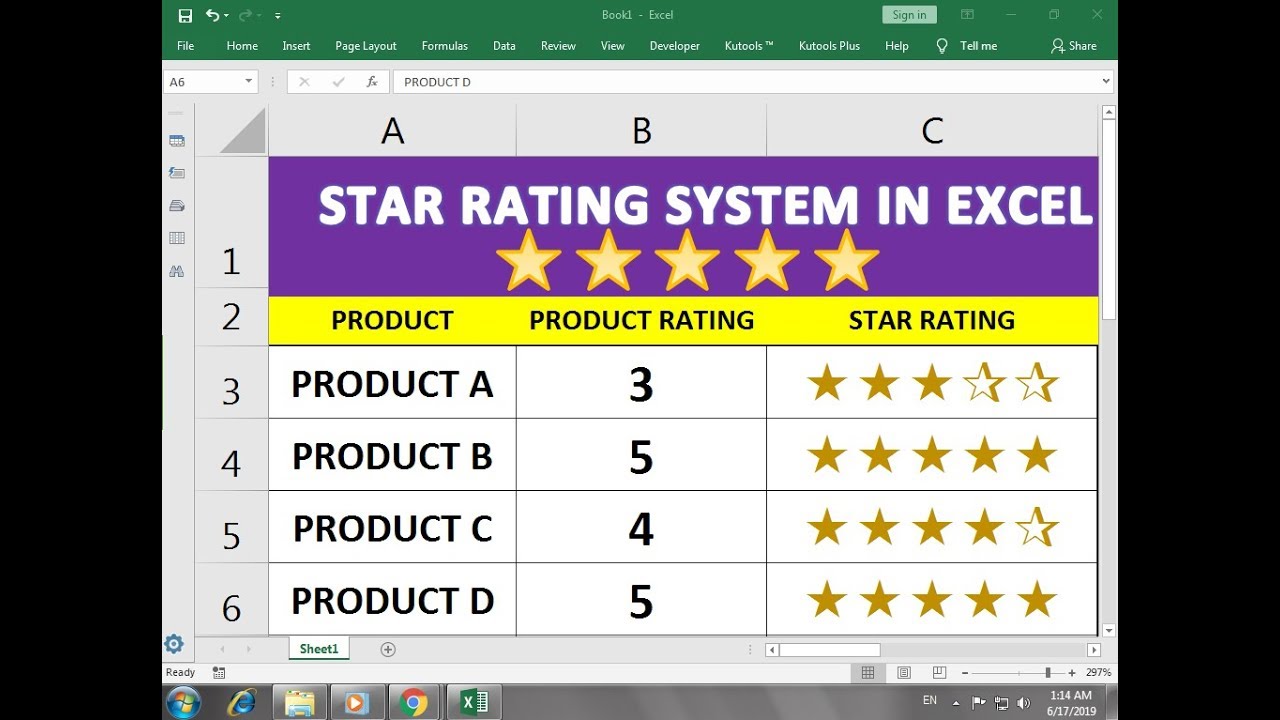Open the Windows Start menu
This screenshot has width=1280, height=720.
click(x=184, y=702)
